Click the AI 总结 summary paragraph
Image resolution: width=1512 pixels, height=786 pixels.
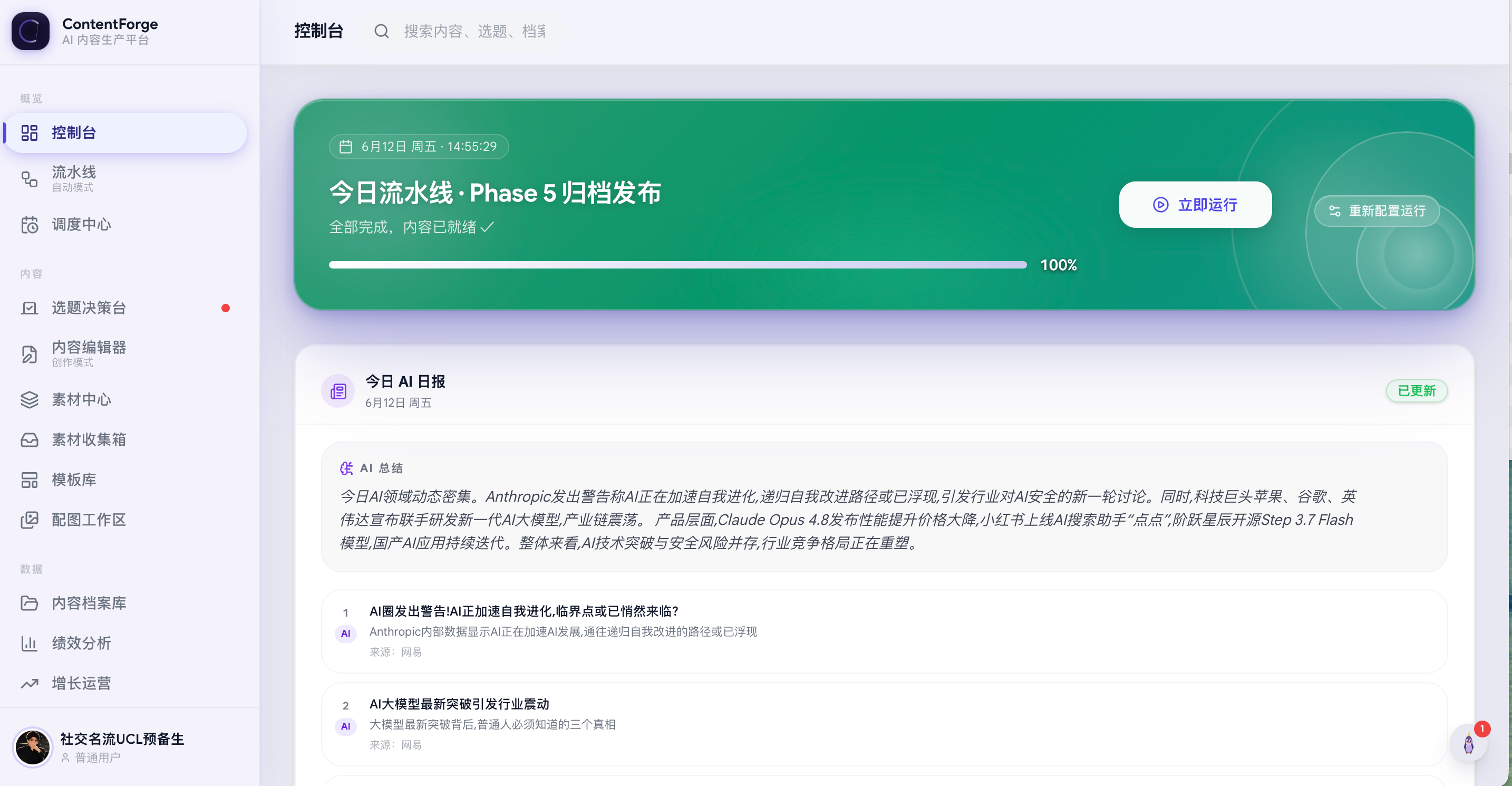pyautogui.click(x=848, y=520)
